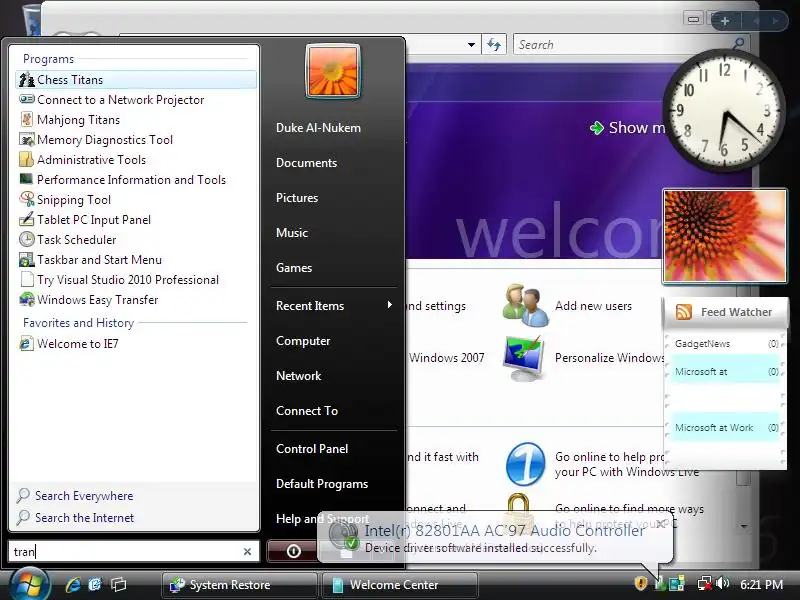Open Computer from Start menu
800x600 pixels.
[303, 341]
